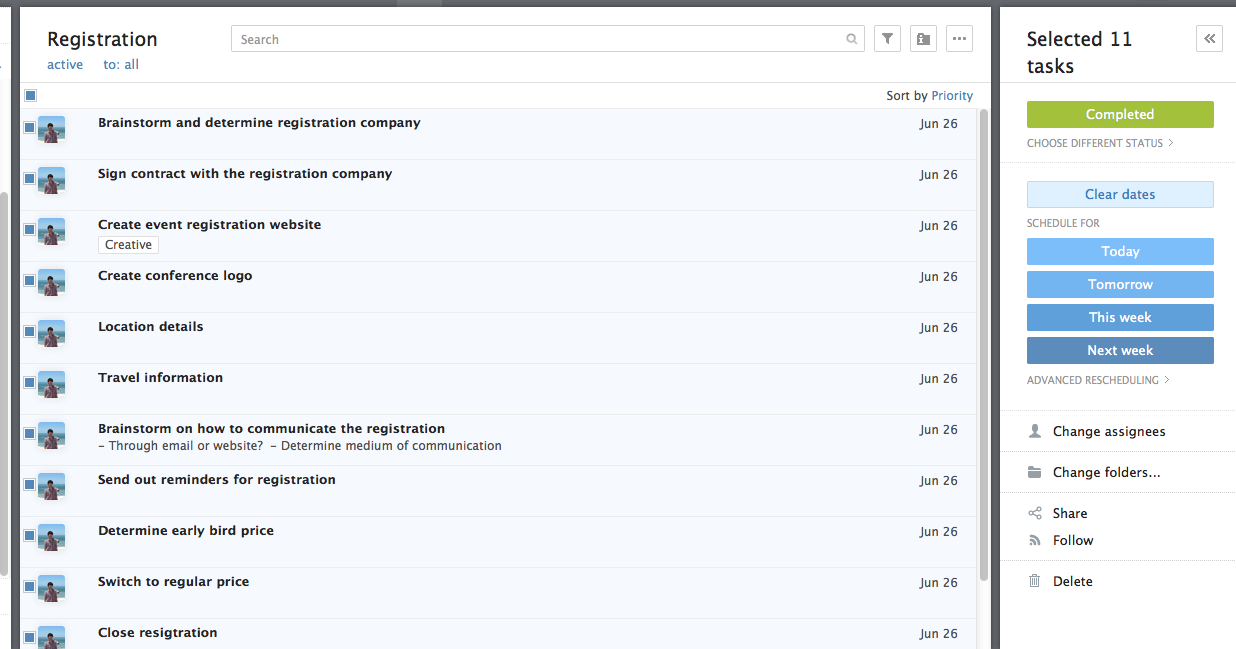This screenshot has width=1236, height=649.
Task: Click the filter funnel icon
Action: coord(887,39)
